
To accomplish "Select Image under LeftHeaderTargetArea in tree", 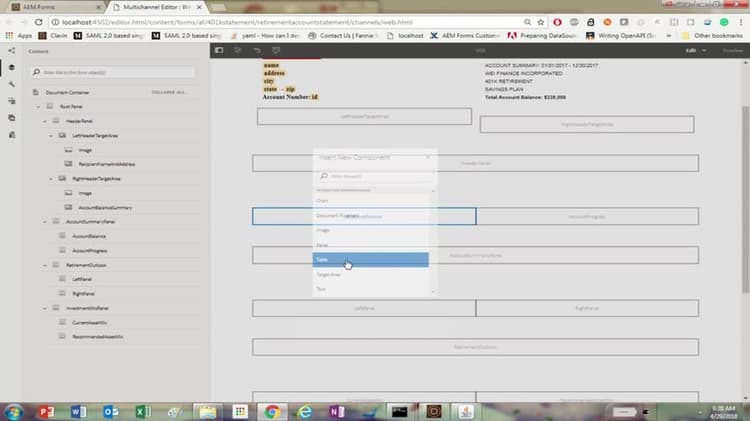I will 85,150.
